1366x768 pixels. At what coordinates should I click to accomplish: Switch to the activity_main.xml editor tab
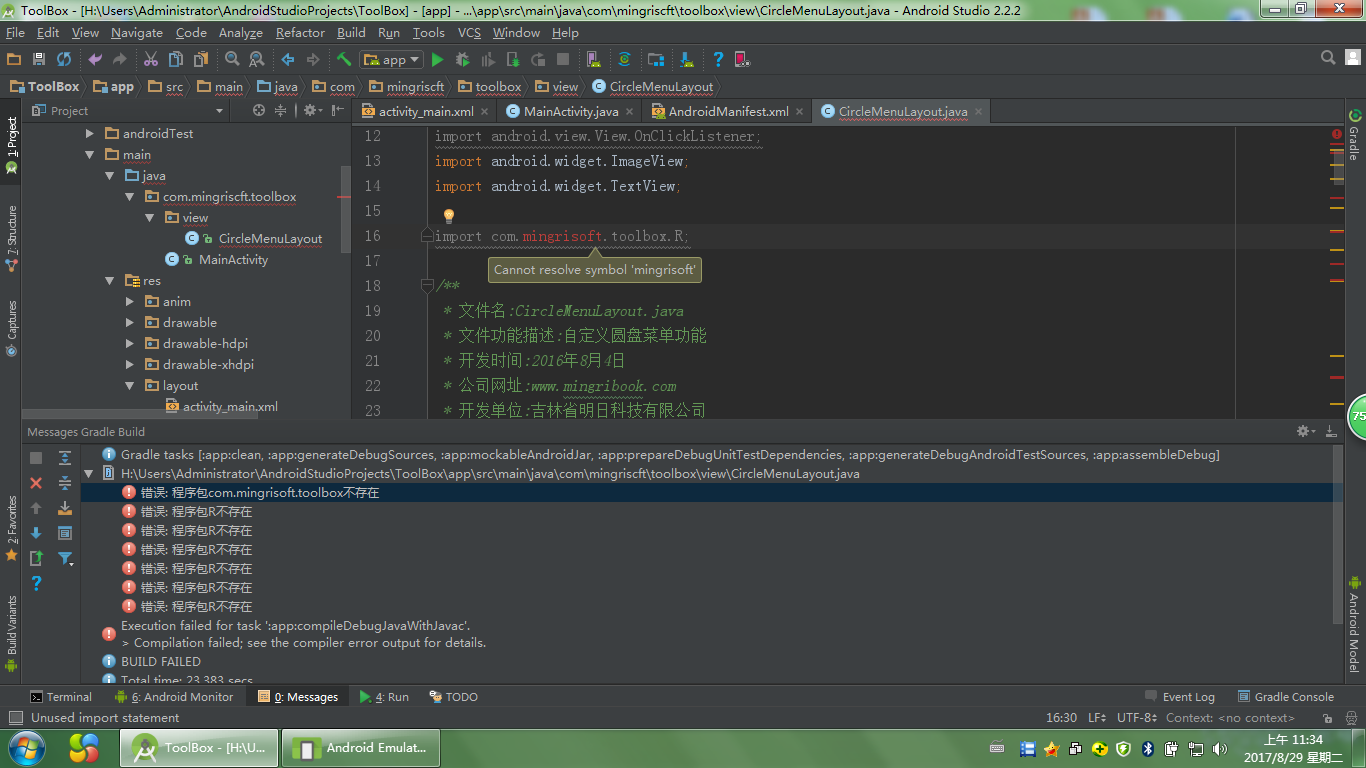tap(426, 111)
